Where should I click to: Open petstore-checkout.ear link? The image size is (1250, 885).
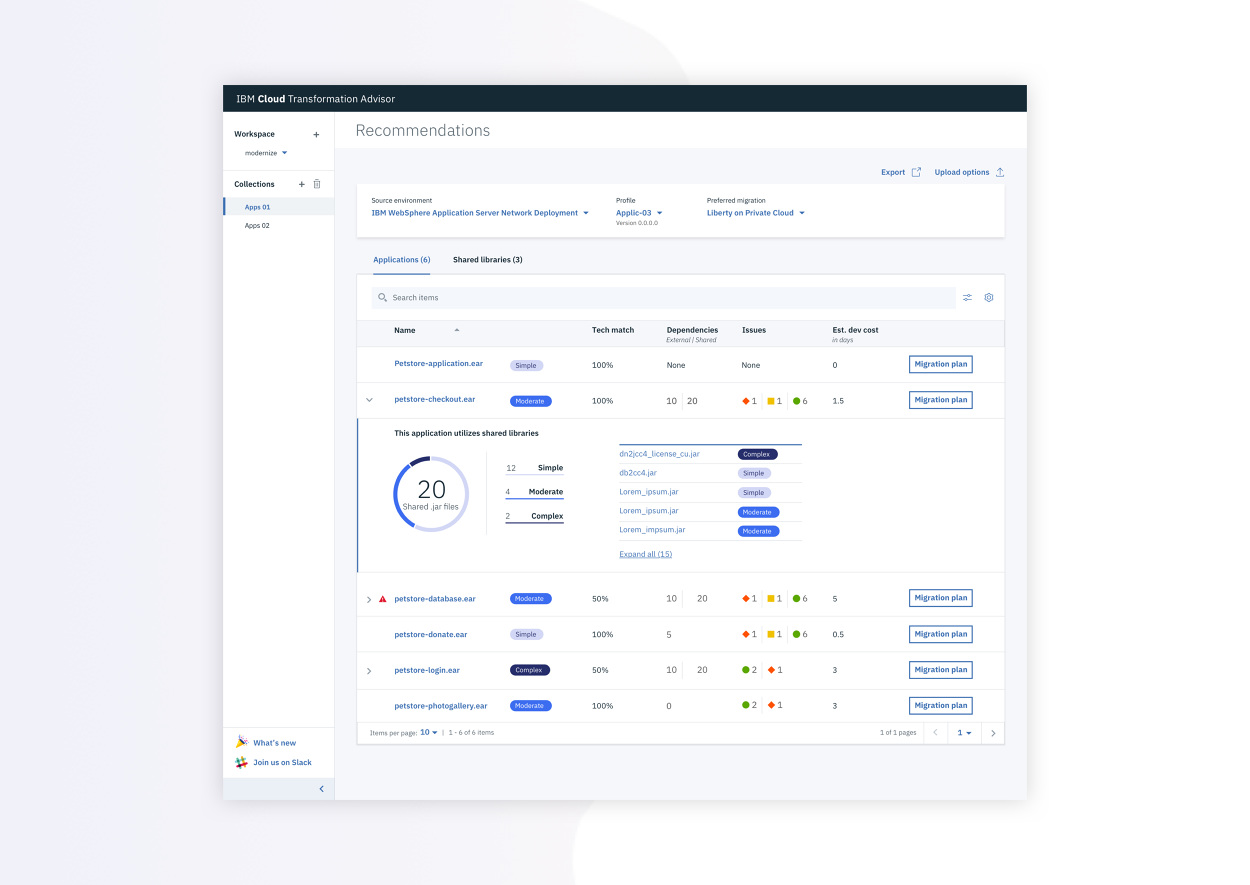[435, 399]
